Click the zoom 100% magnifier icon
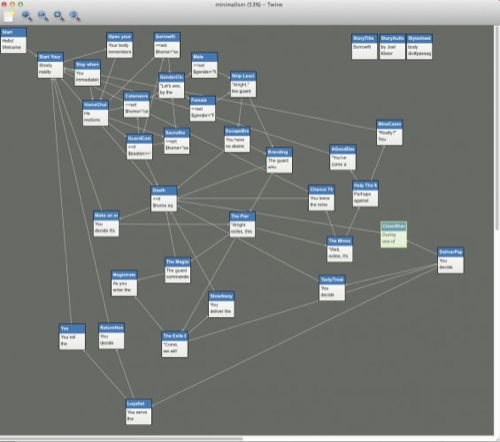This screenshot has width=500, height=442. pos(75,16)
